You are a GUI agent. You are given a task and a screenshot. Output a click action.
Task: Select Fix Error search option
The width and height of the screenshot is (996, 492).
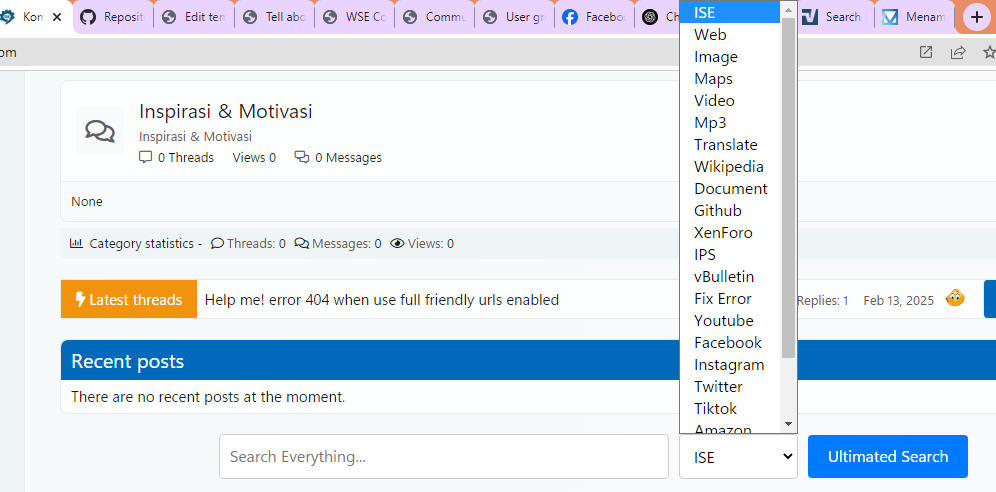(x=730, y=298)
